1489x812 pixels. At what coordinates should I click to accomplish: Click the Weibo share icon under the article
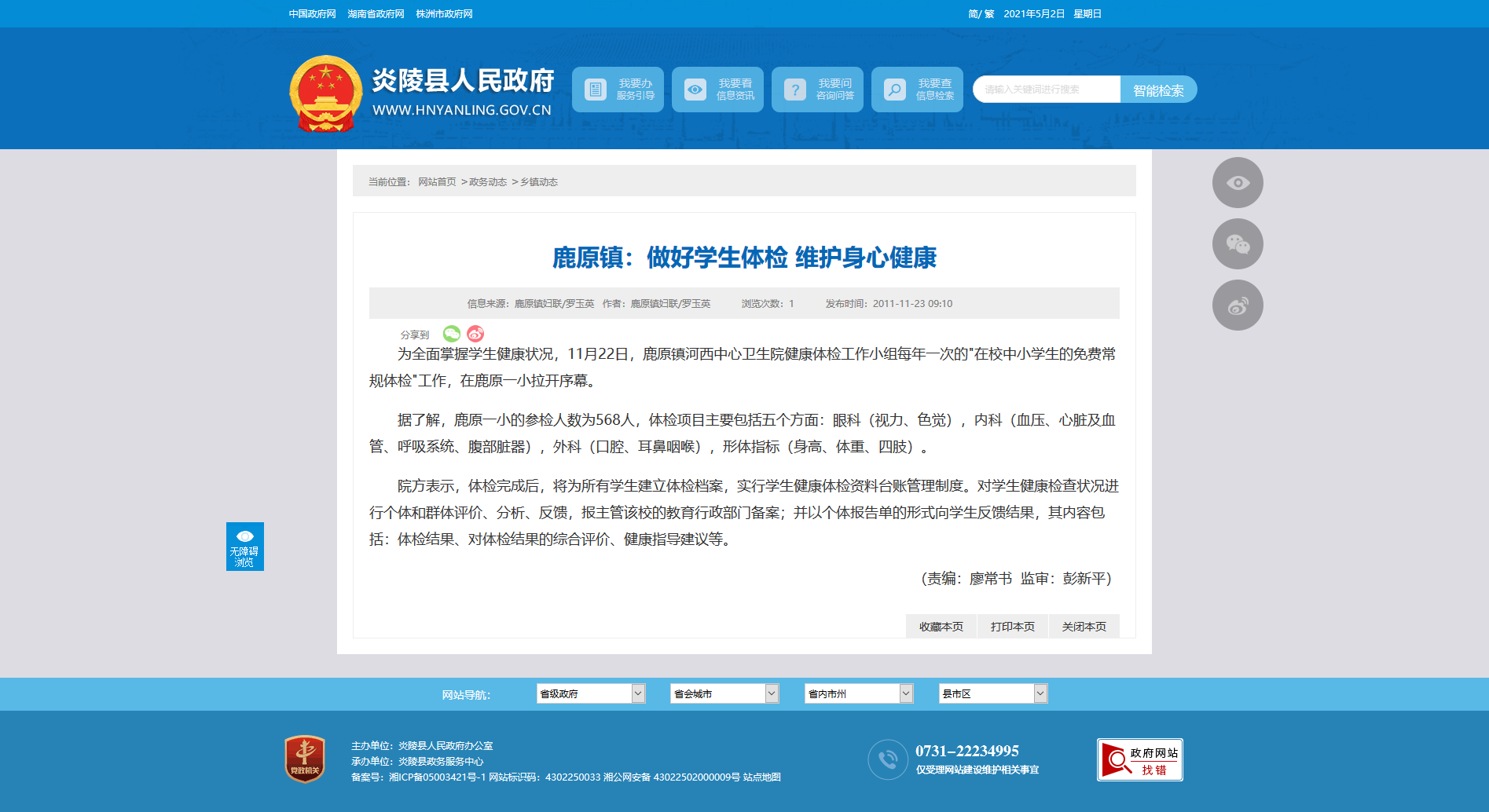coord(475,334)
